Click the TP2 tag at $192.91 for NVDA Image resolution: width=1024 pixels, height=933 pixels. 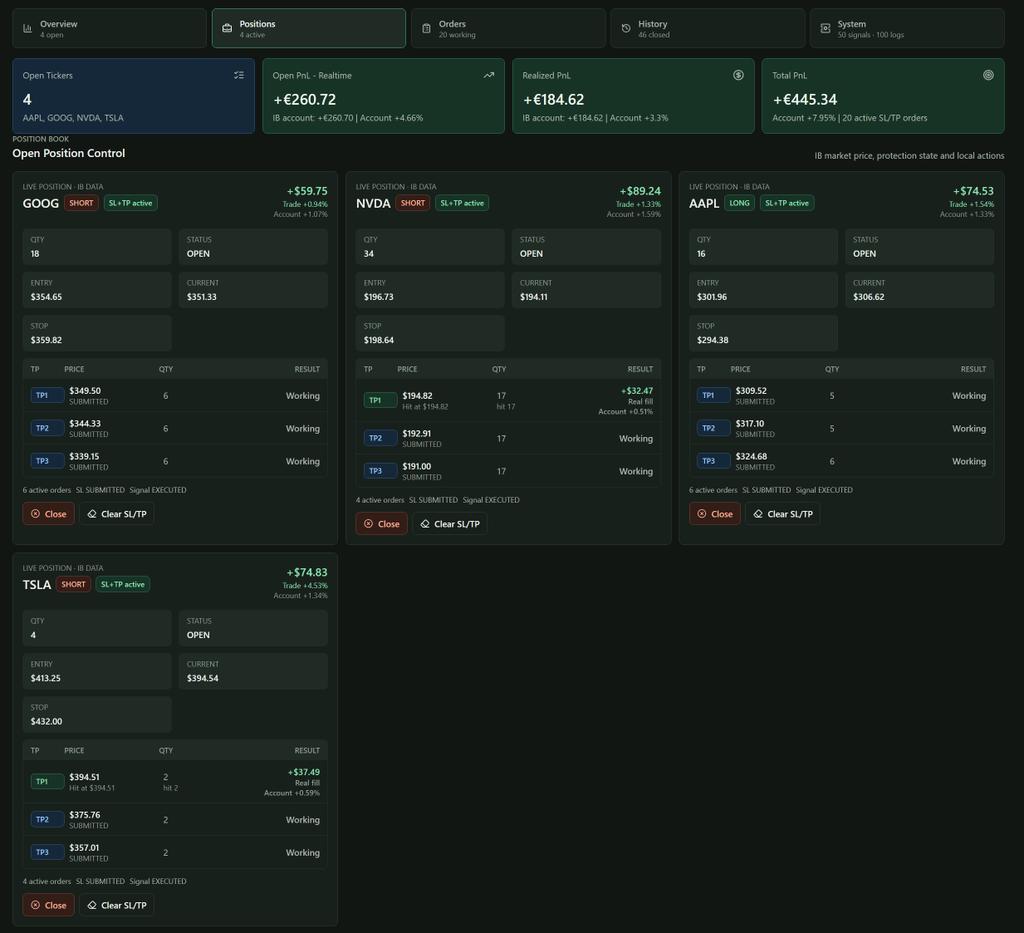380,438
